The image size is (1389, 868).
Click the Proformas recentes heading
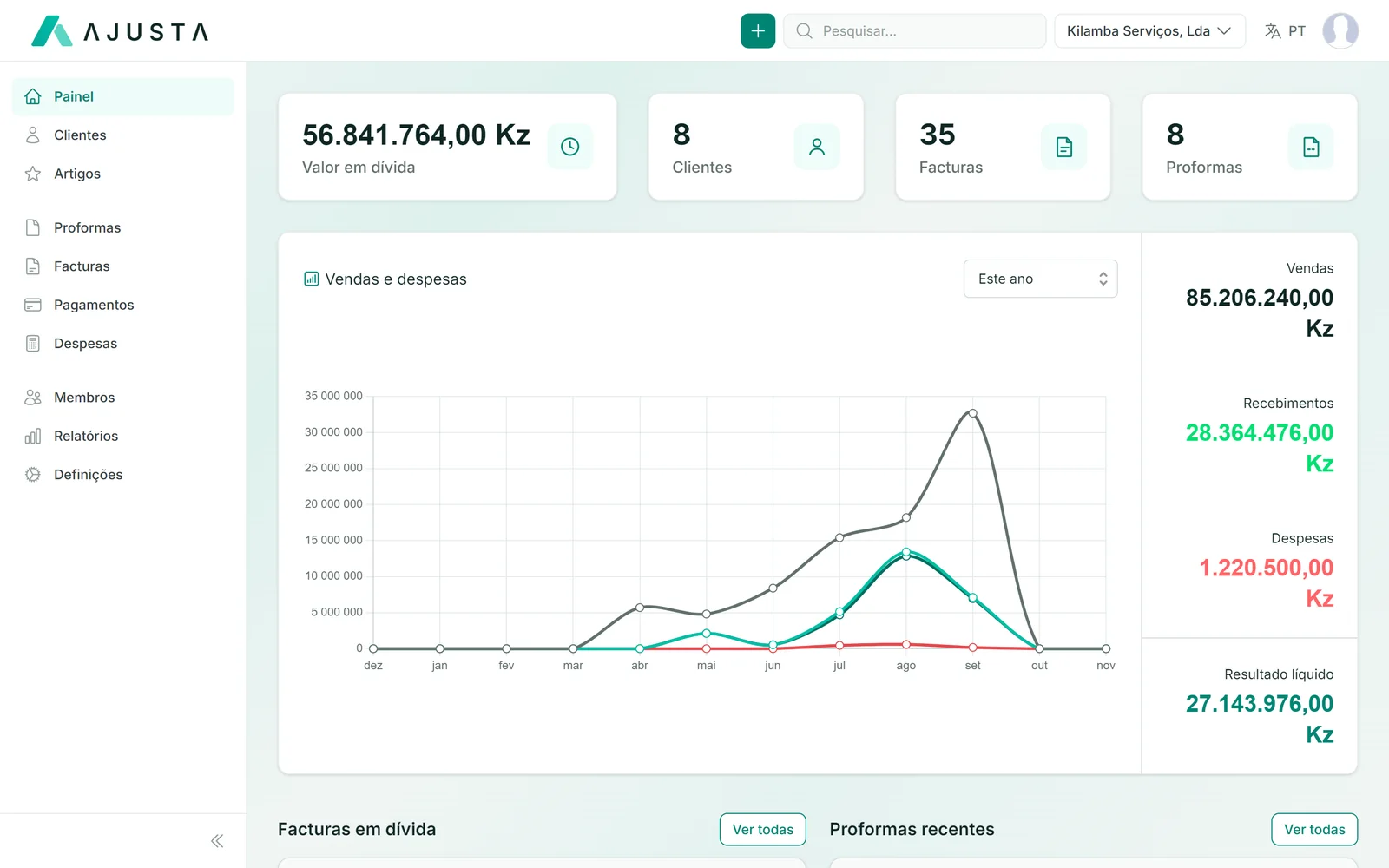pyautogui.click(x=912, y=830)
